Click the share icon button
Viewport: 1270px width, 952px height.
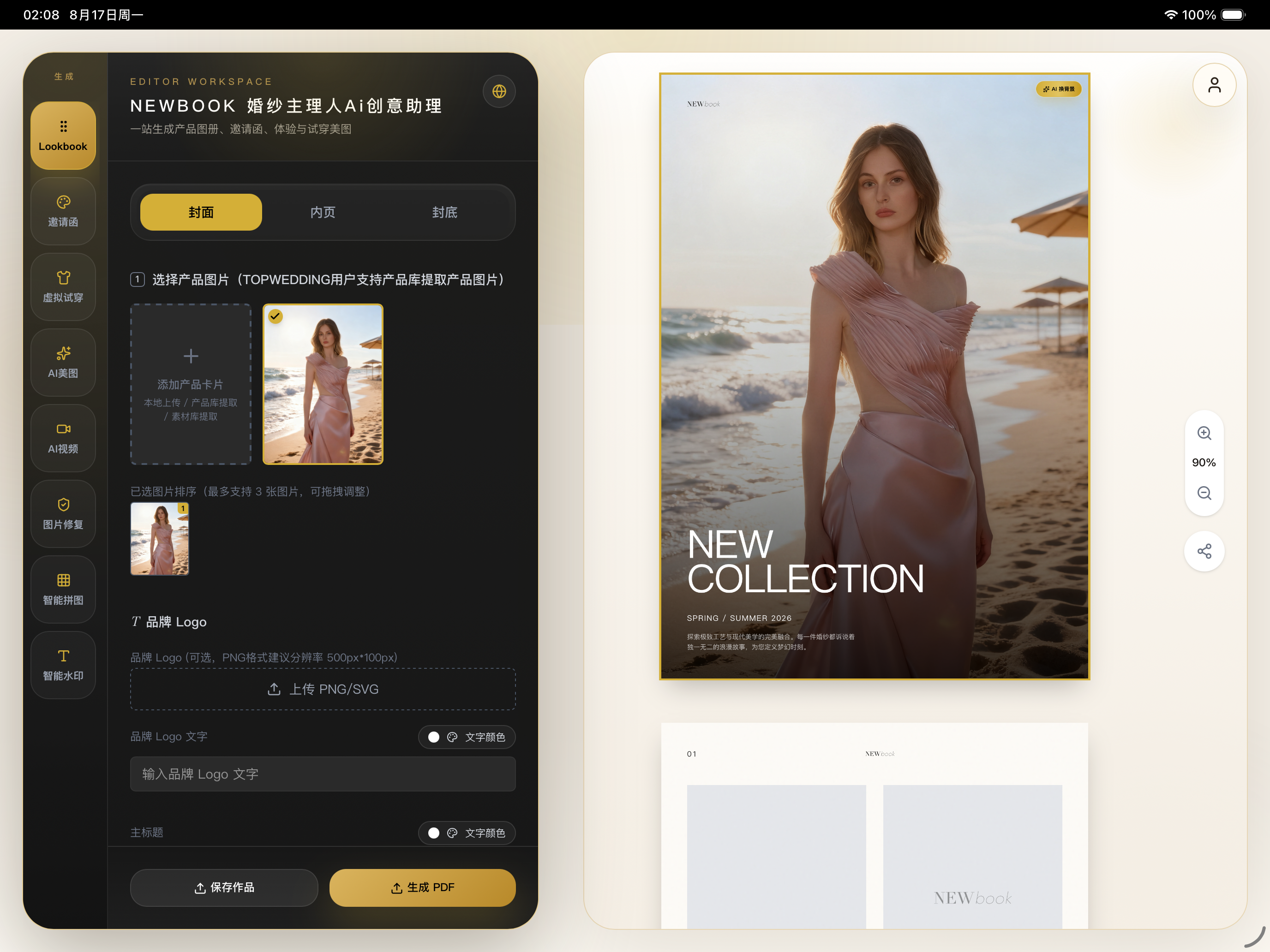(x=1204, y=552)
